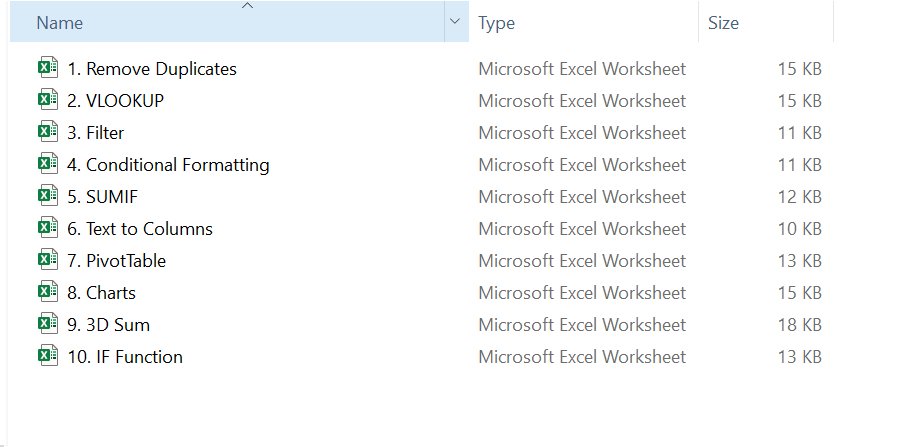Click the type text of the 10. IF Function row

pyautogui.click(x=582, y=357)
